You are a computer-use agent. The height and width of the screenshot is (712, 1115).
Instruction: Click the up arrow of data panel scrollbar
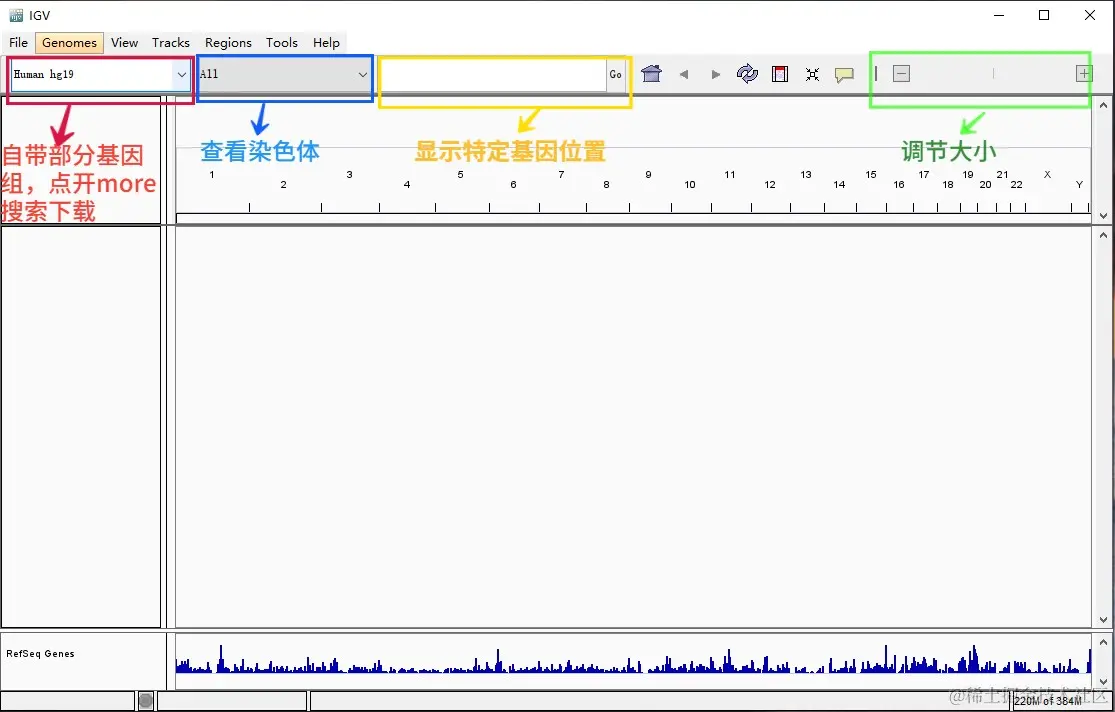tap(1104, 235)
